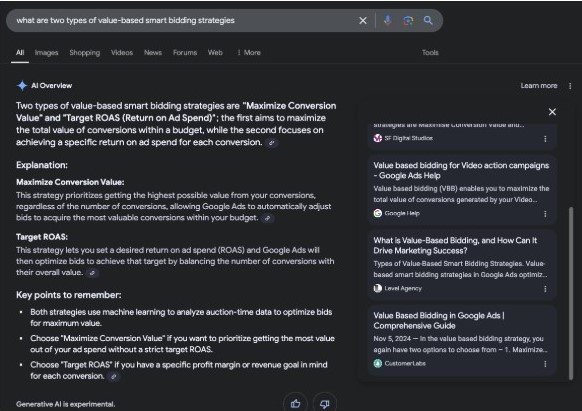Switch to Images tab
Viewport: 582px width, 411px height.
click(x=46, y=52)
